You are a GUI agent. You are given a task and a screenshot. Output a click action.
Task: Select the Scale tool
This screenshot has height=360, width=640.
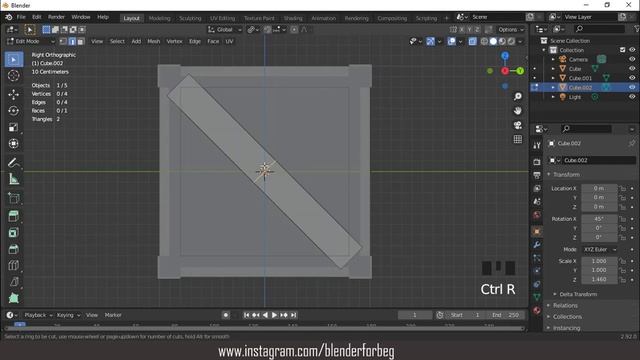tap(14, 127)
